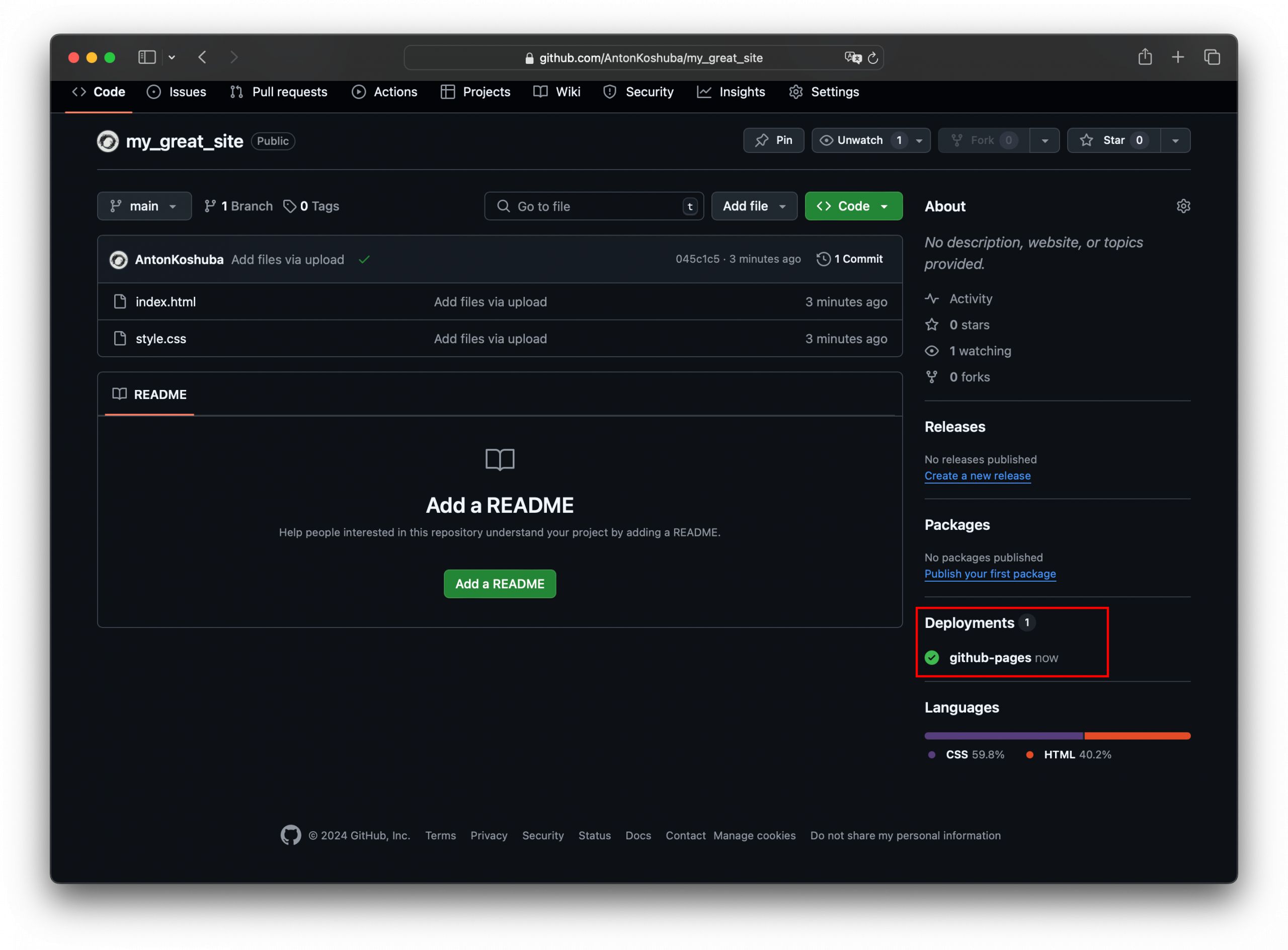Open the style.css file
This screenshot has height=950, width=1288.
click(161, 339)
